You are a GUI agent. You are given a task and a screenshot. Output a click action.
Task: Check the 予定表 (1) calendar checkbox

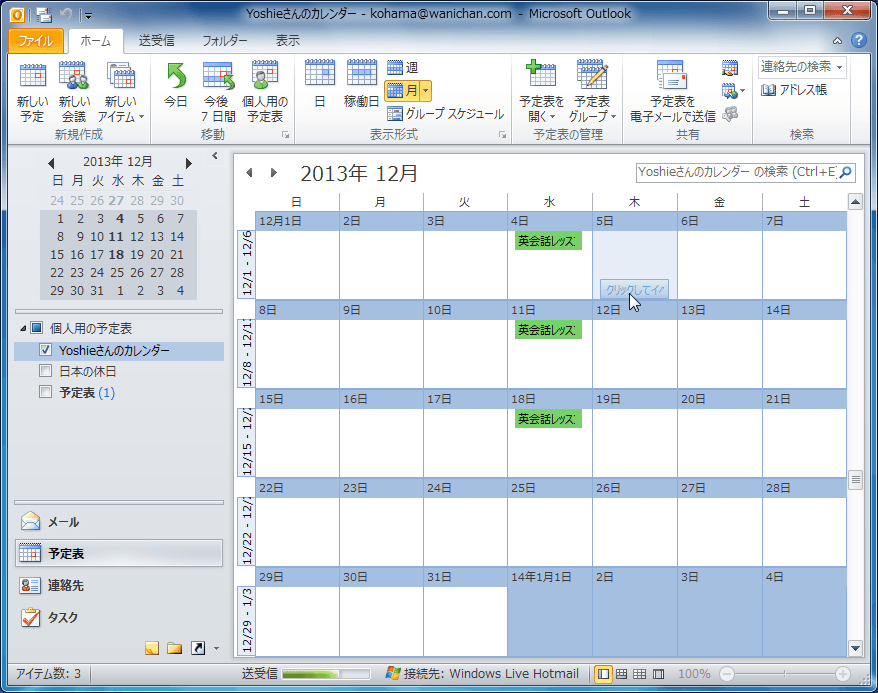(x=45, y=391)
